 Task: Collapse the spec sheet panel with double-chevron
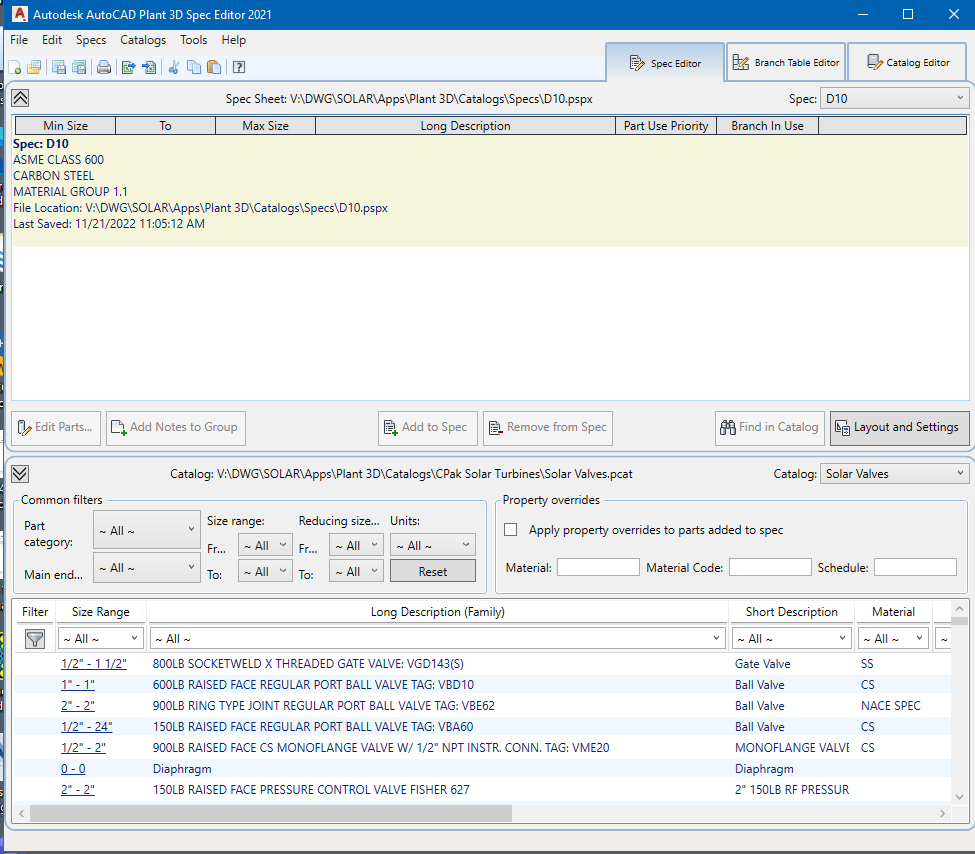pos(21,98)
